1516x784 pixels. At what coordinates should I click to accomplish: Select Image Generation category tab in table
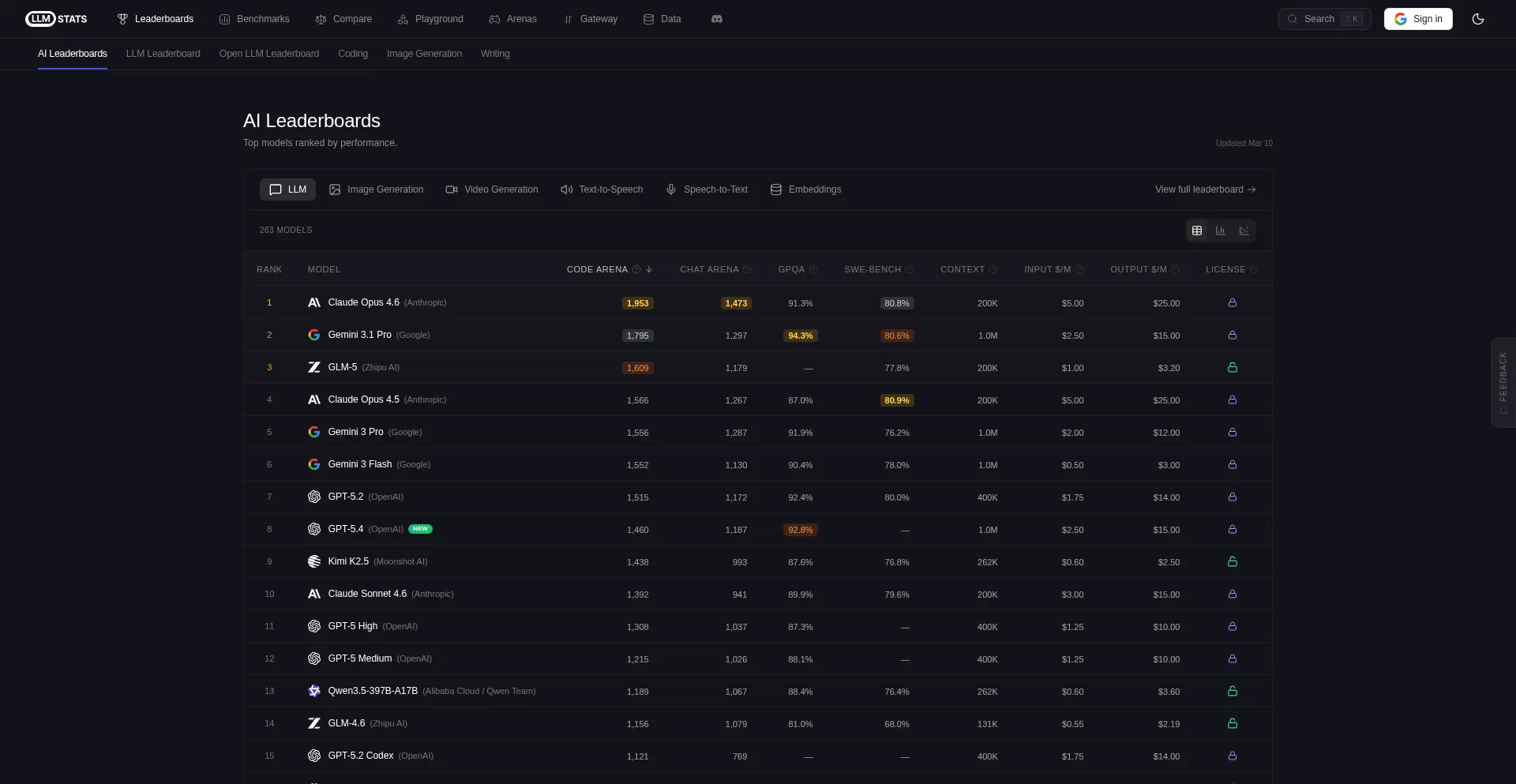[x=376, y=189]
